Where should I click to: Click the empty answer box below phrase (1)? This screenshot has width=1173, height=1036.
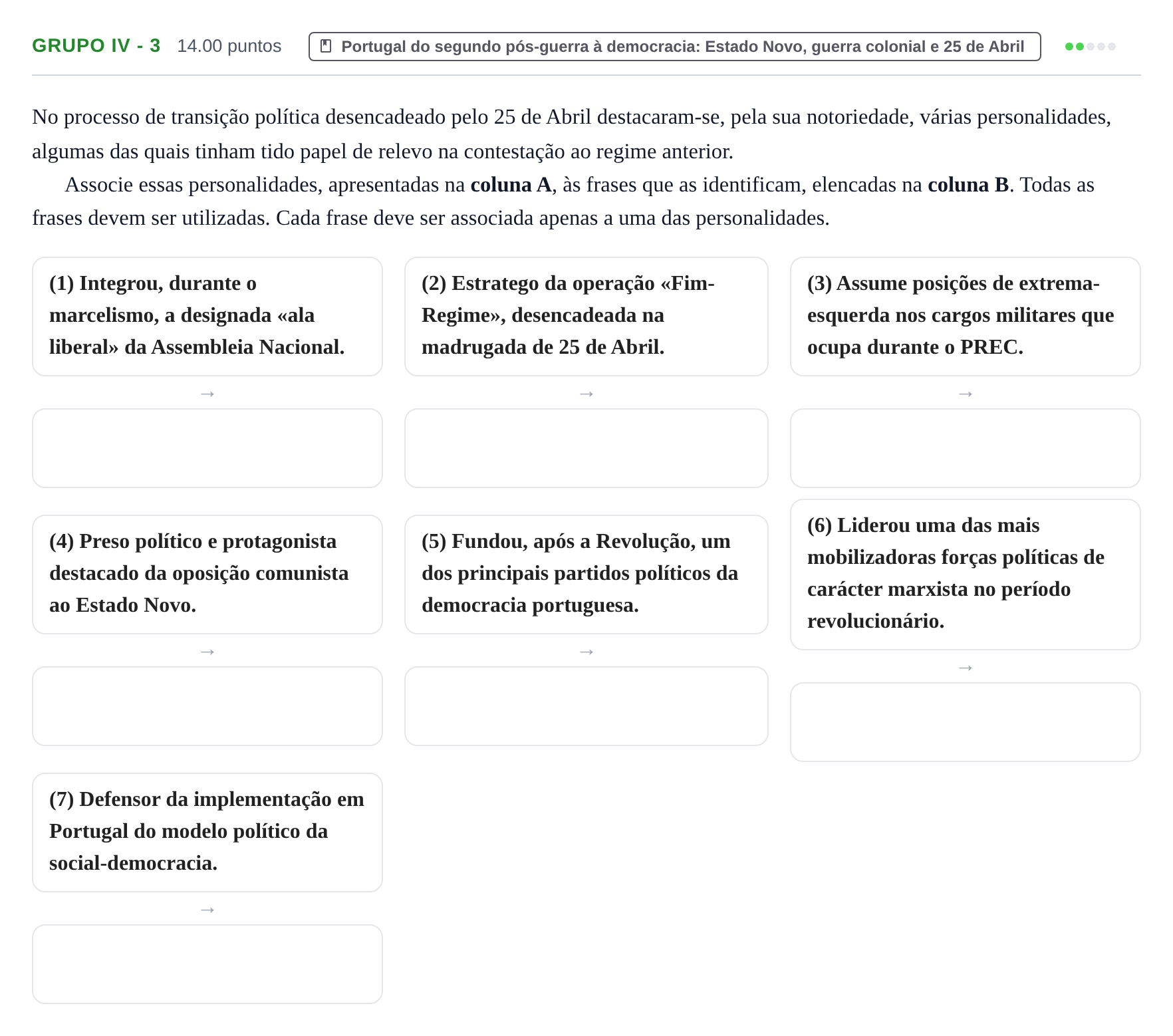(x=207, y=448)
